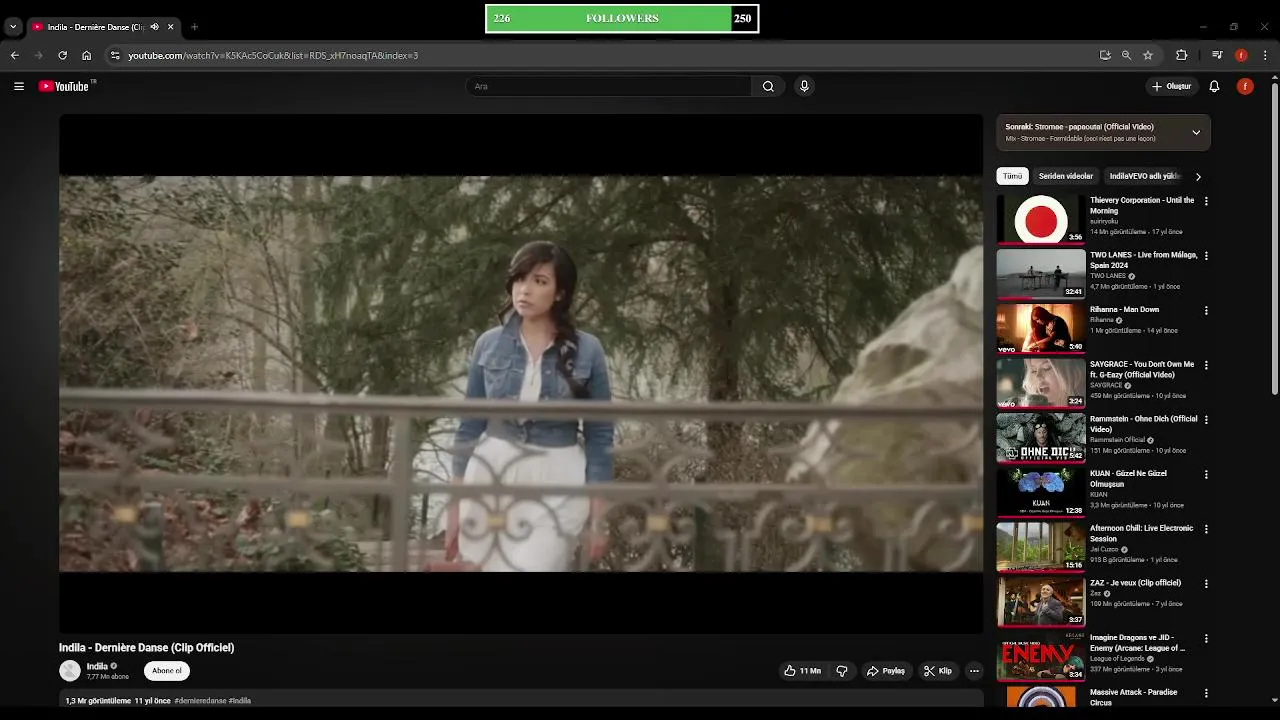Click the video player to pause
Image resolution: width=1280 pixels, height=720 pixels.
(521, 373)
